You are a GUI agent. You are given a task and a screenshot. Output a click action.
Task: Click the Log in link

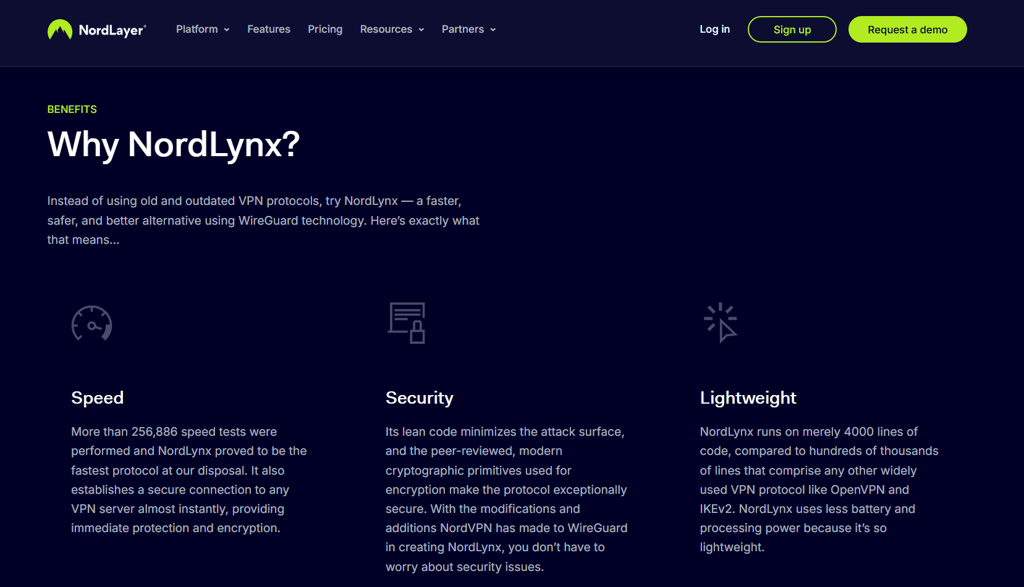click(x=714, y=29)
